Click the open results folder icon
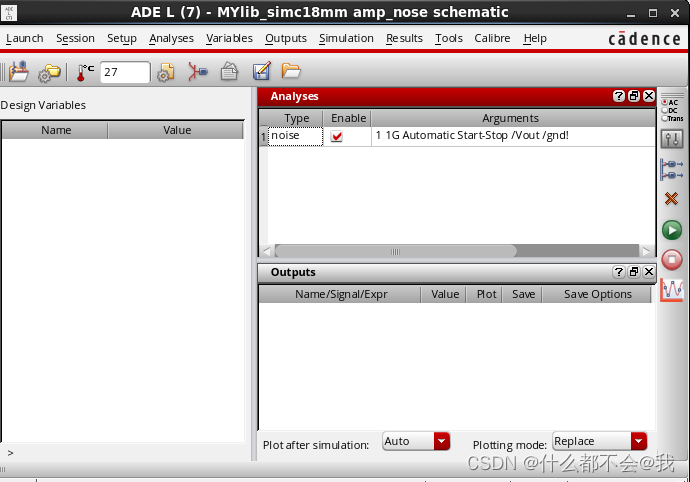This screenshot has height=482, width=690. click(291, 71)
